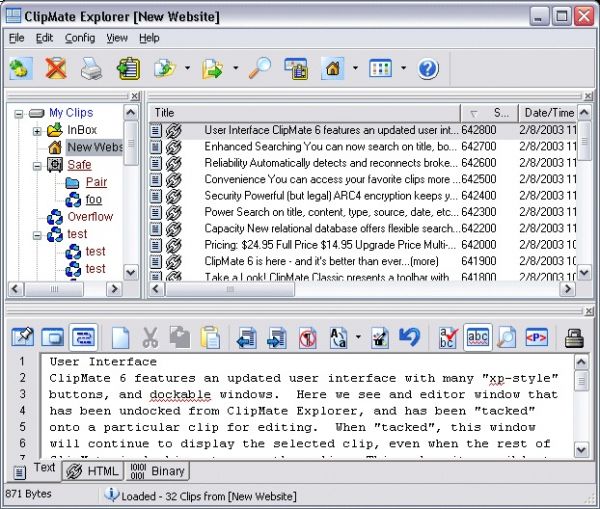Expand the InBox tree node
This screenshot has width=600, height=509.
[x=37, y=130]
